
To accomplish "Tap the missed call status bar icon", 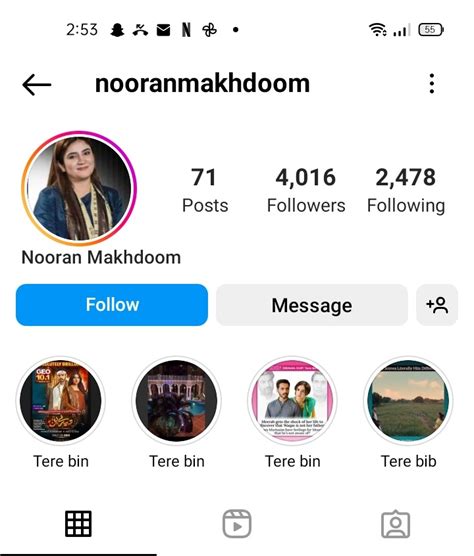I will coord(140,30).
